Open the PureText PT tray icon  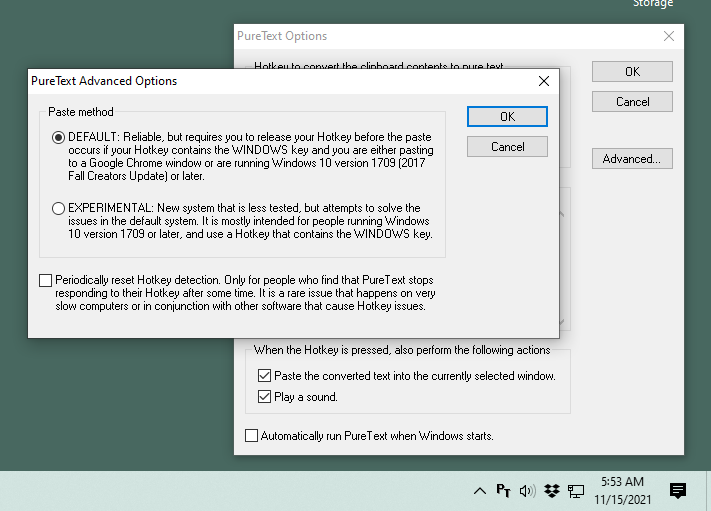tap(503, 491)
